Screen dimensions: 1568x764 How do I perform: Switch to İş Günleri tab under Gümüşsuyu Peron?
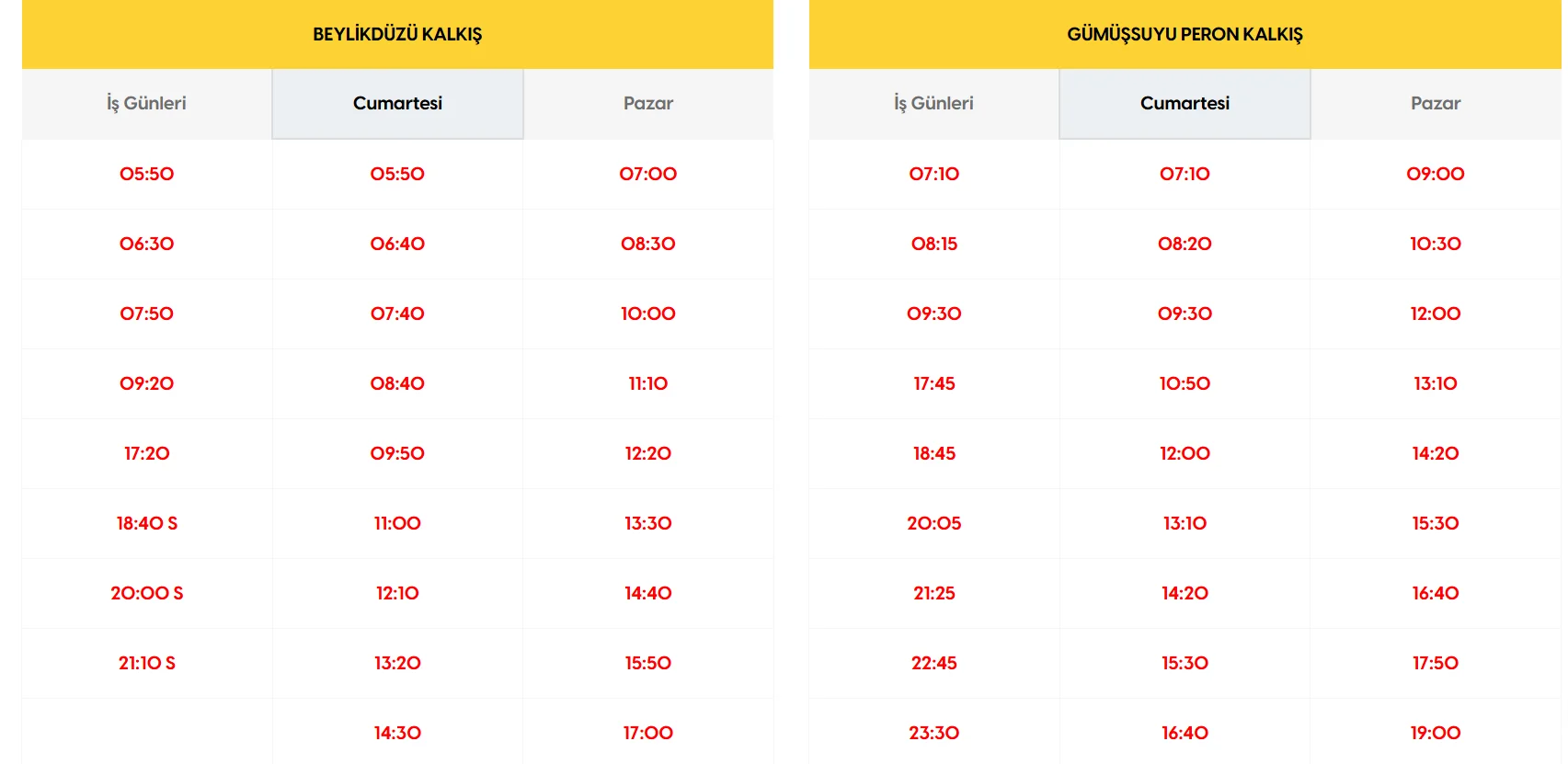(933, 104)
